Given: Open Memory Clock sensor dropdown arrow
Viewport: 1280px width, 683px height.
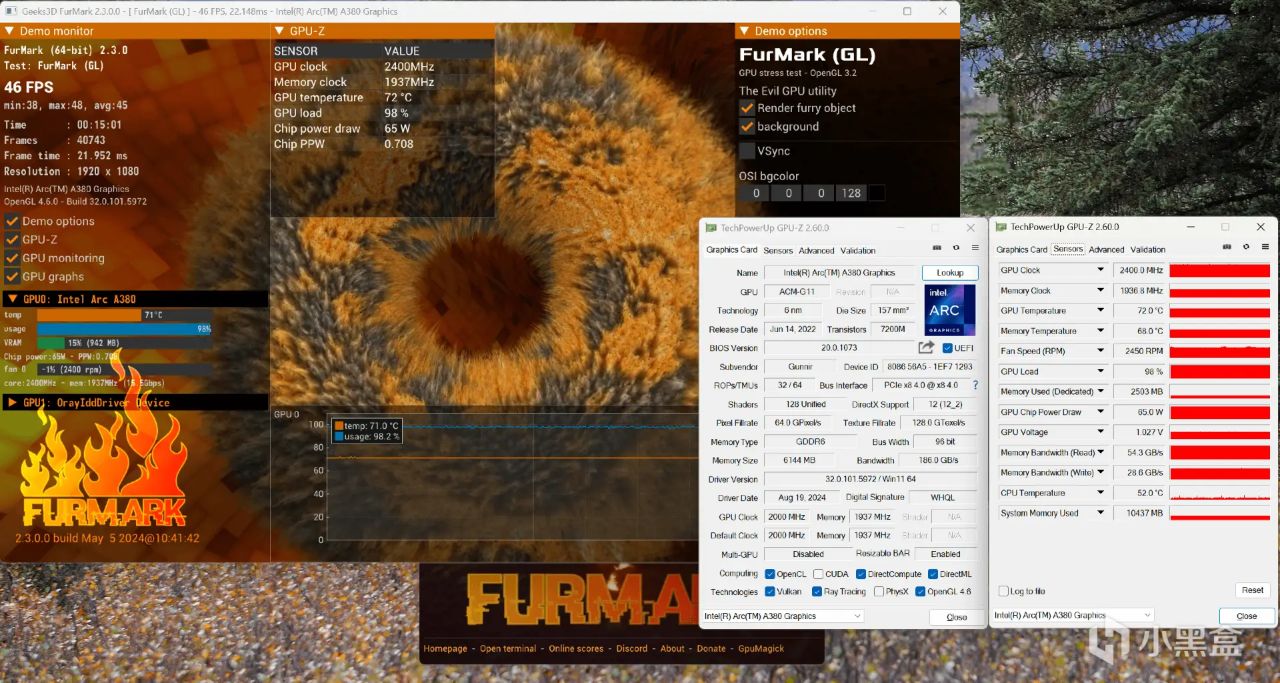Looking at the screenshot, I should [x=1100, y=291].
